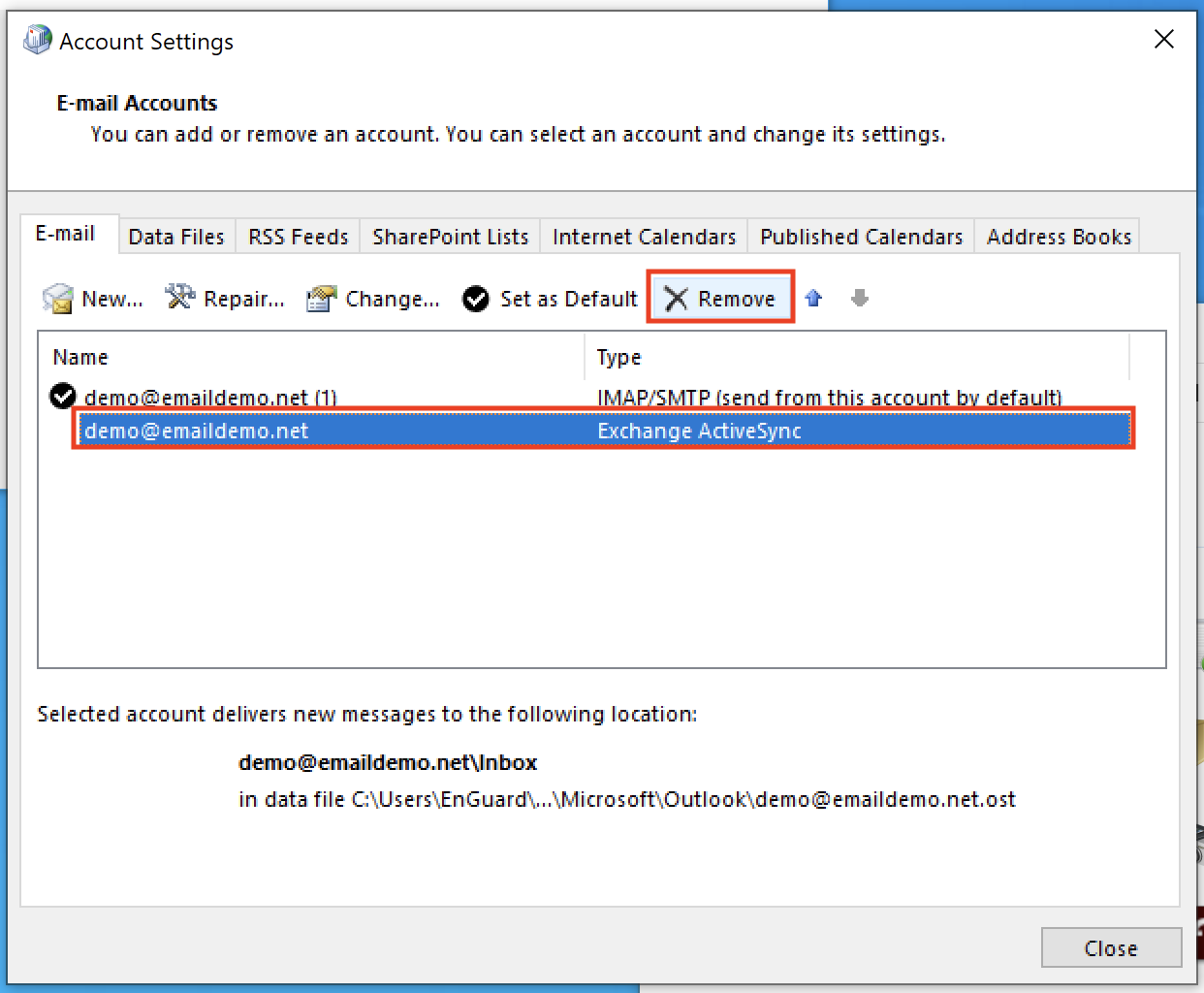
Task: Open the Published Calendars tab
Action: 862,237
